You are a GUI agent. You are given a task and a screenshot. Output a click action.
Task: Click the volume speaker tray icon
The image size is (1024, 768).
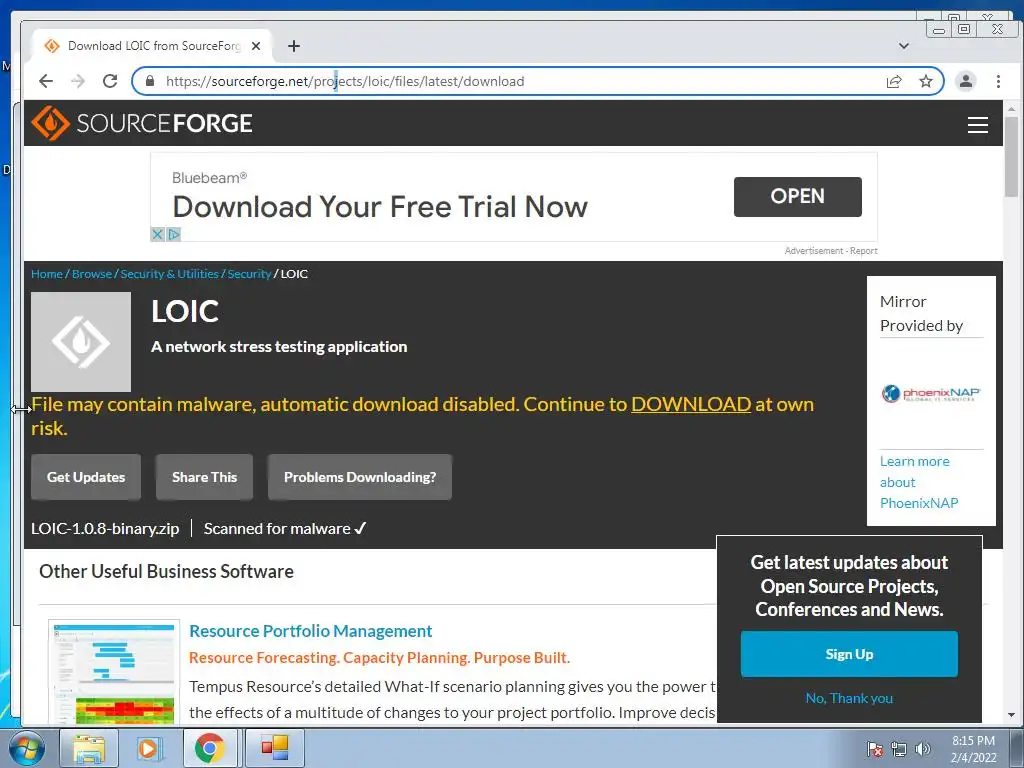922,749
